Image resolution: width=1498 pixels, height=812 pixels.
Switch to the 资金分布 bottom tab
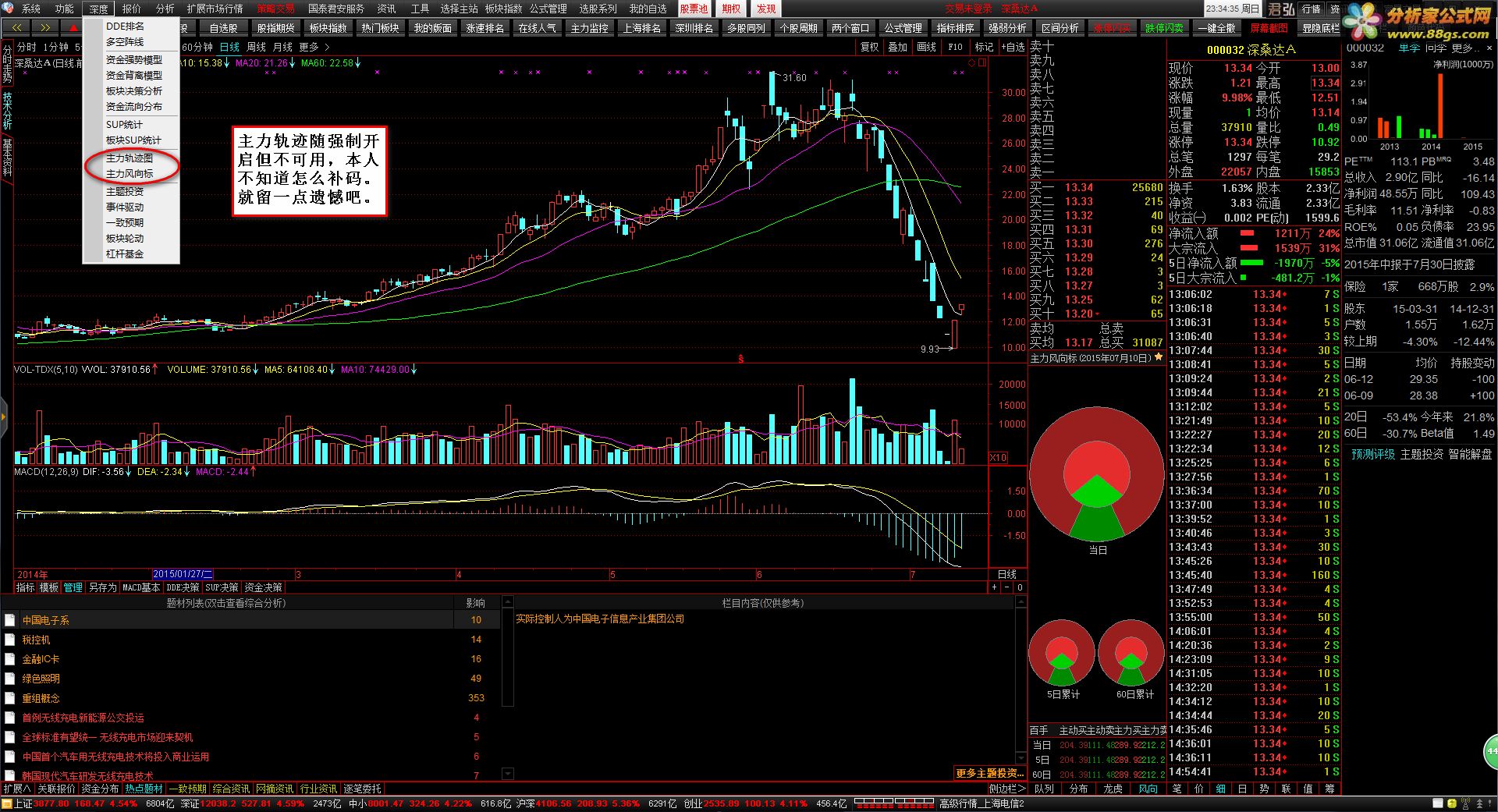(x=100, y=789)
